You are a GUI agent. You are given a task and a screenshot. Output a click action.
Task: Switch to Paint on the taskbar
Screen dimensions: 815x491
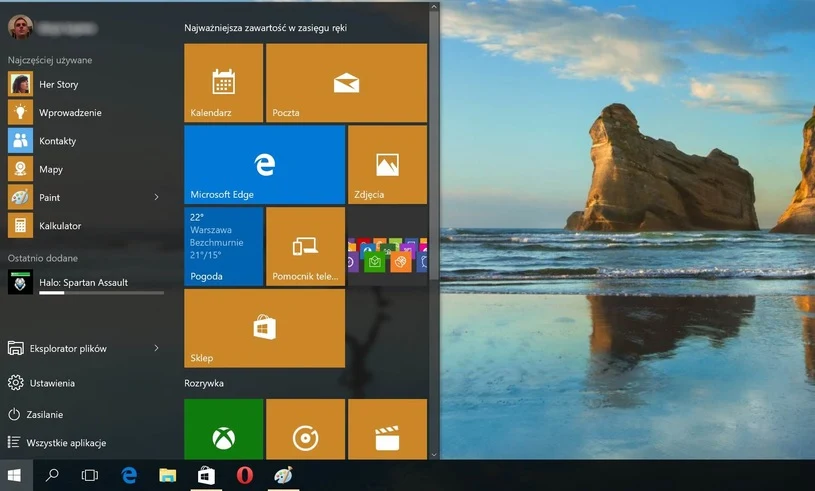tap(283, 475)
